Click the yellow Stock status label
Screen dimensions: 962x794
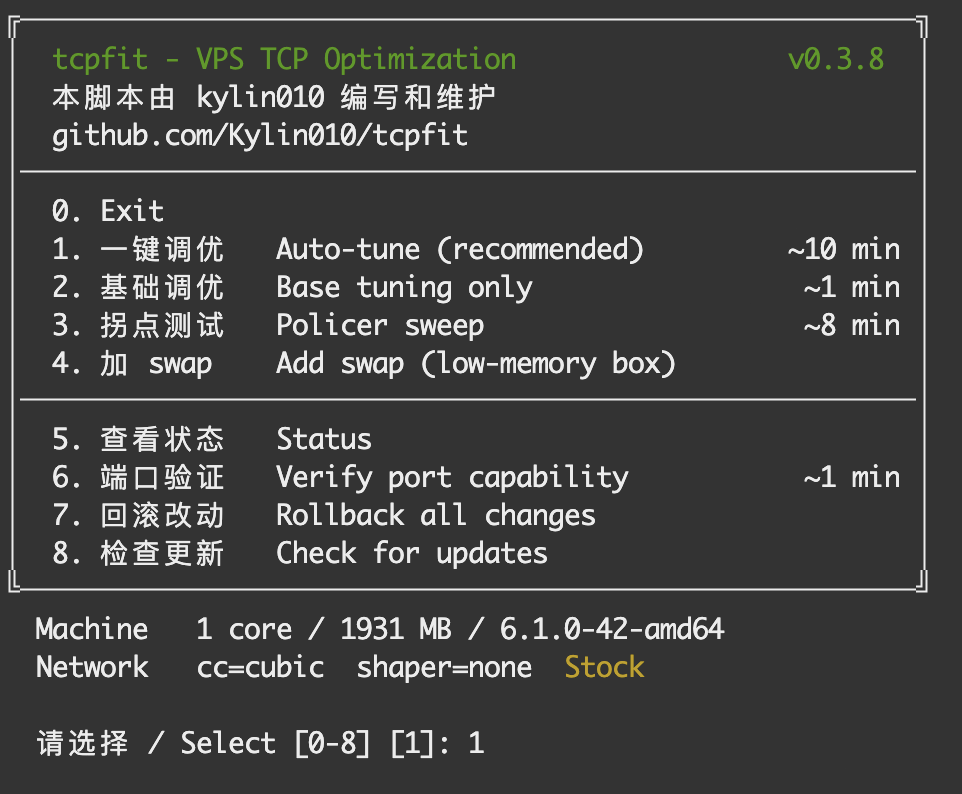tap(604, 667)
